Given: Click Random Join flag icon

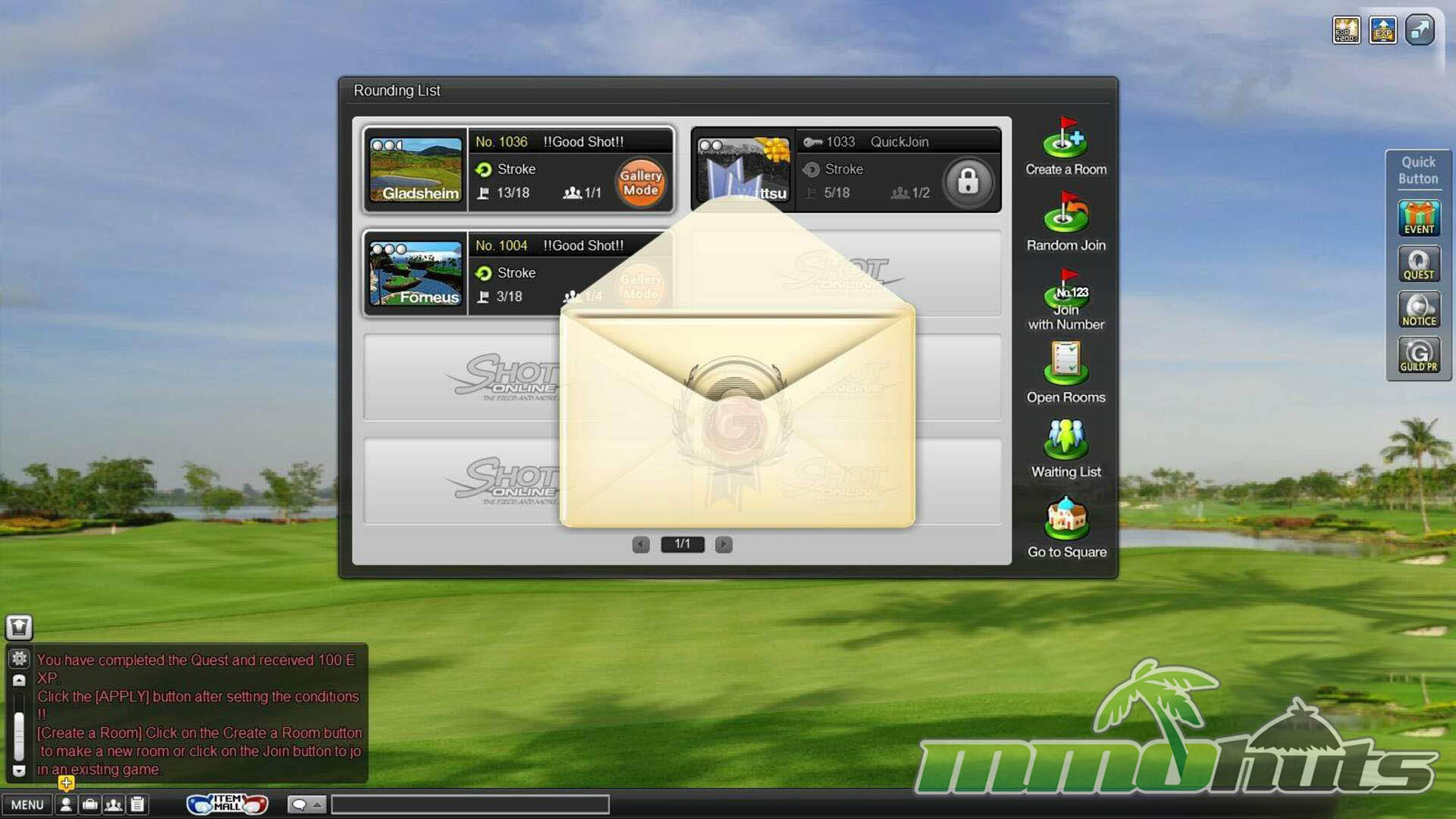Looking at the screenshot, I should 1065,213.
